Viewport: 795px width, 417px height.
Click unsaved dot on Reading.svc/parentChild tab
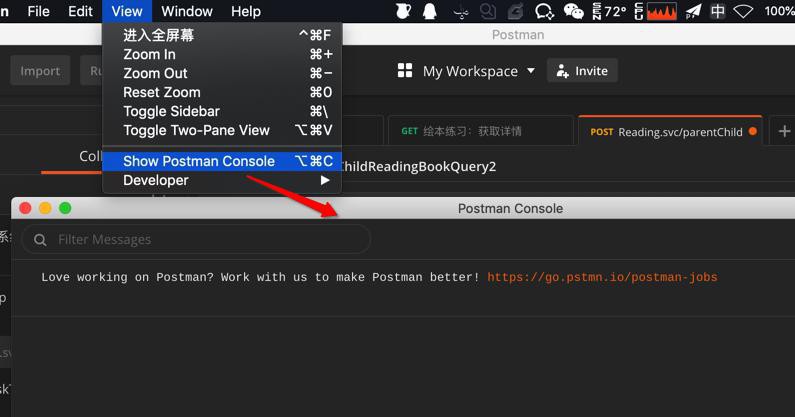pyautogui.click(x=753, y=131)
